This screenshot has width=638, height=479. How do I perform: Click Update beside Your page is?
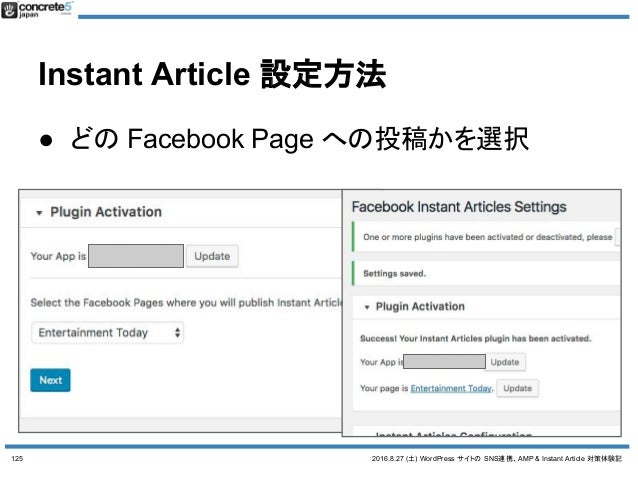click(518, 388)
